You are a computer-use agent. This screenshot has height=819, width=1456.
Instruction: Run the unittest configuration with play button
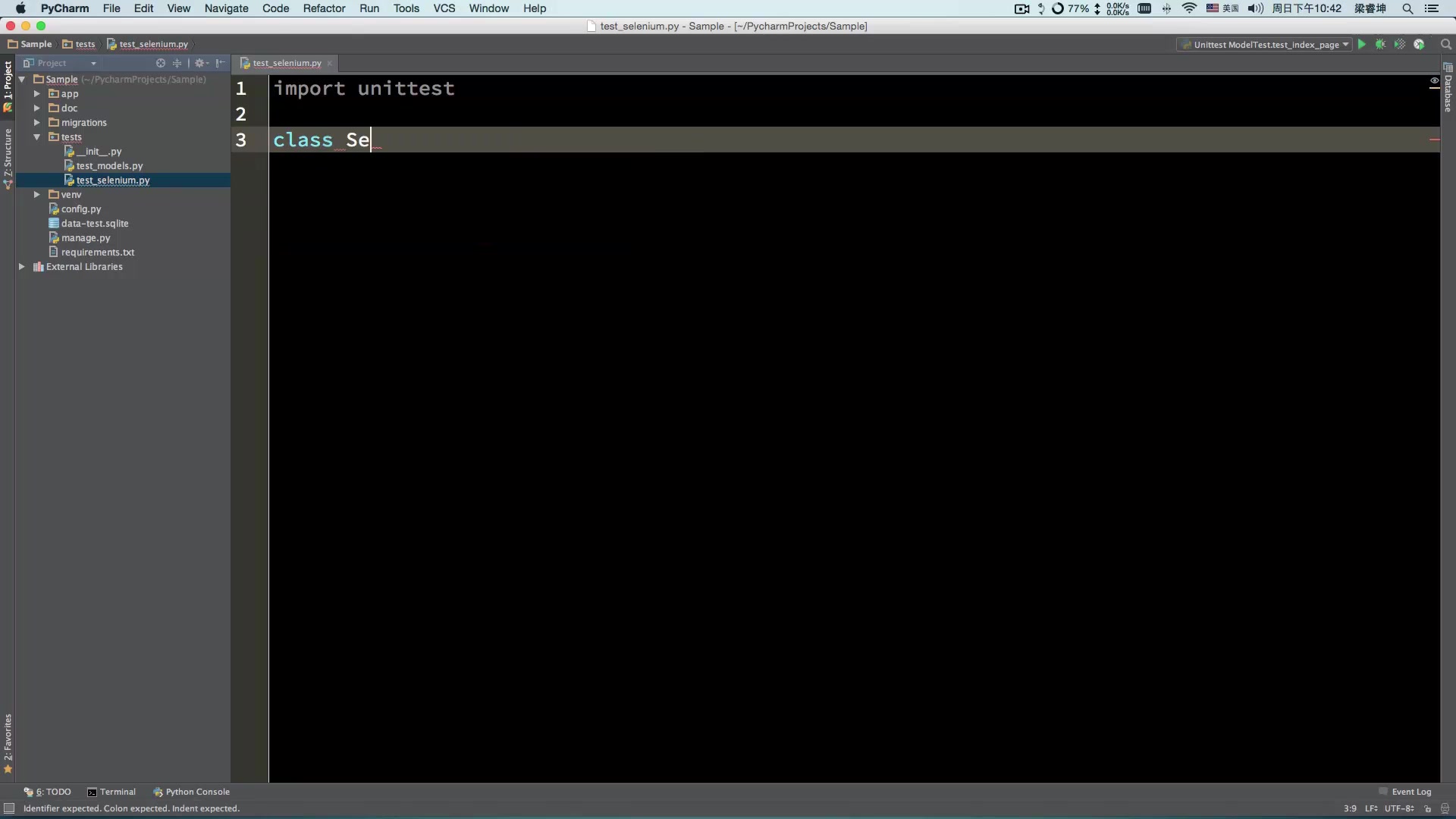(1362, 45)
